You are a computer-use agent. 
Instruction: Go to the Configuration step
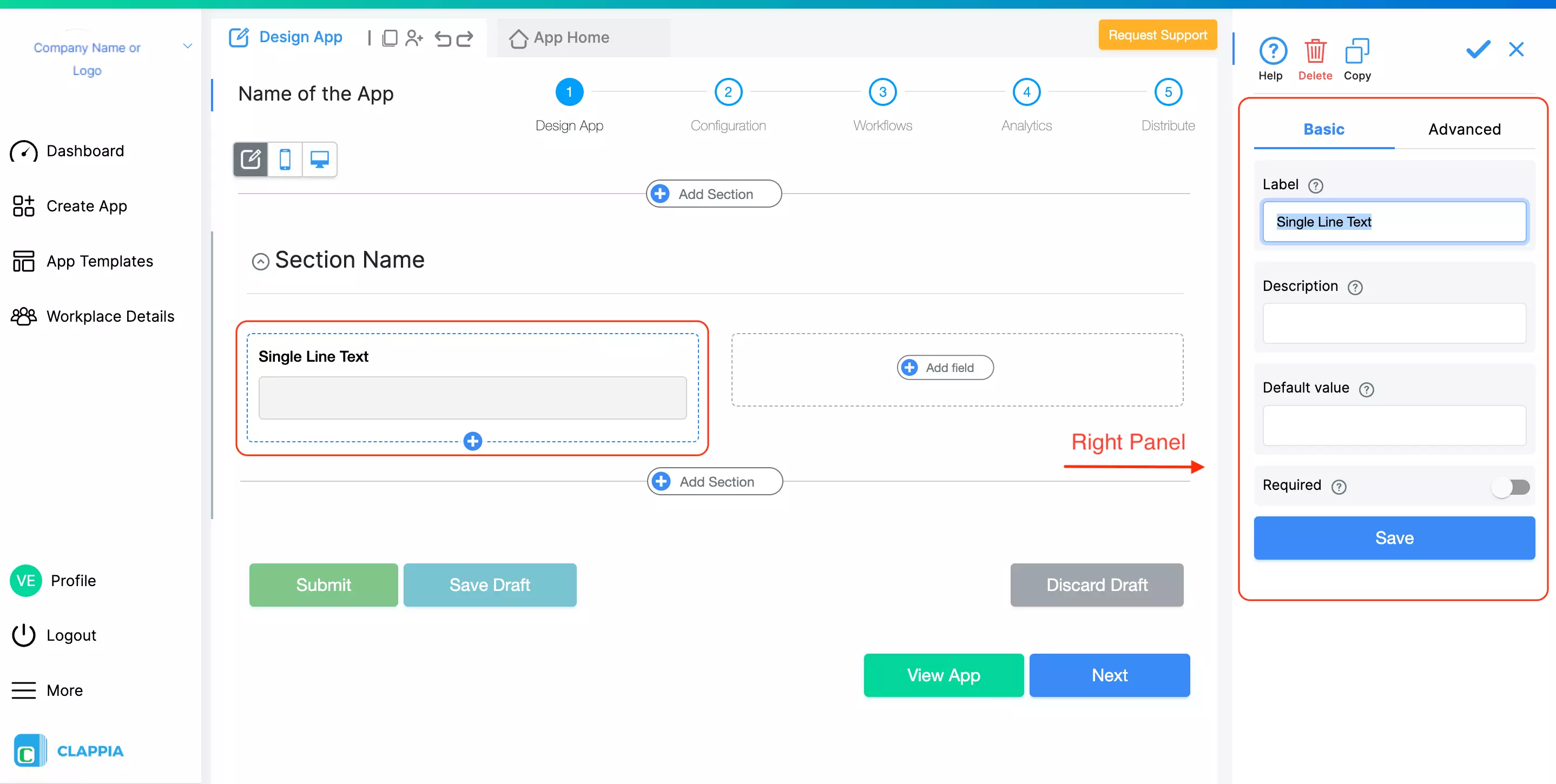click(x=728, y=92)
